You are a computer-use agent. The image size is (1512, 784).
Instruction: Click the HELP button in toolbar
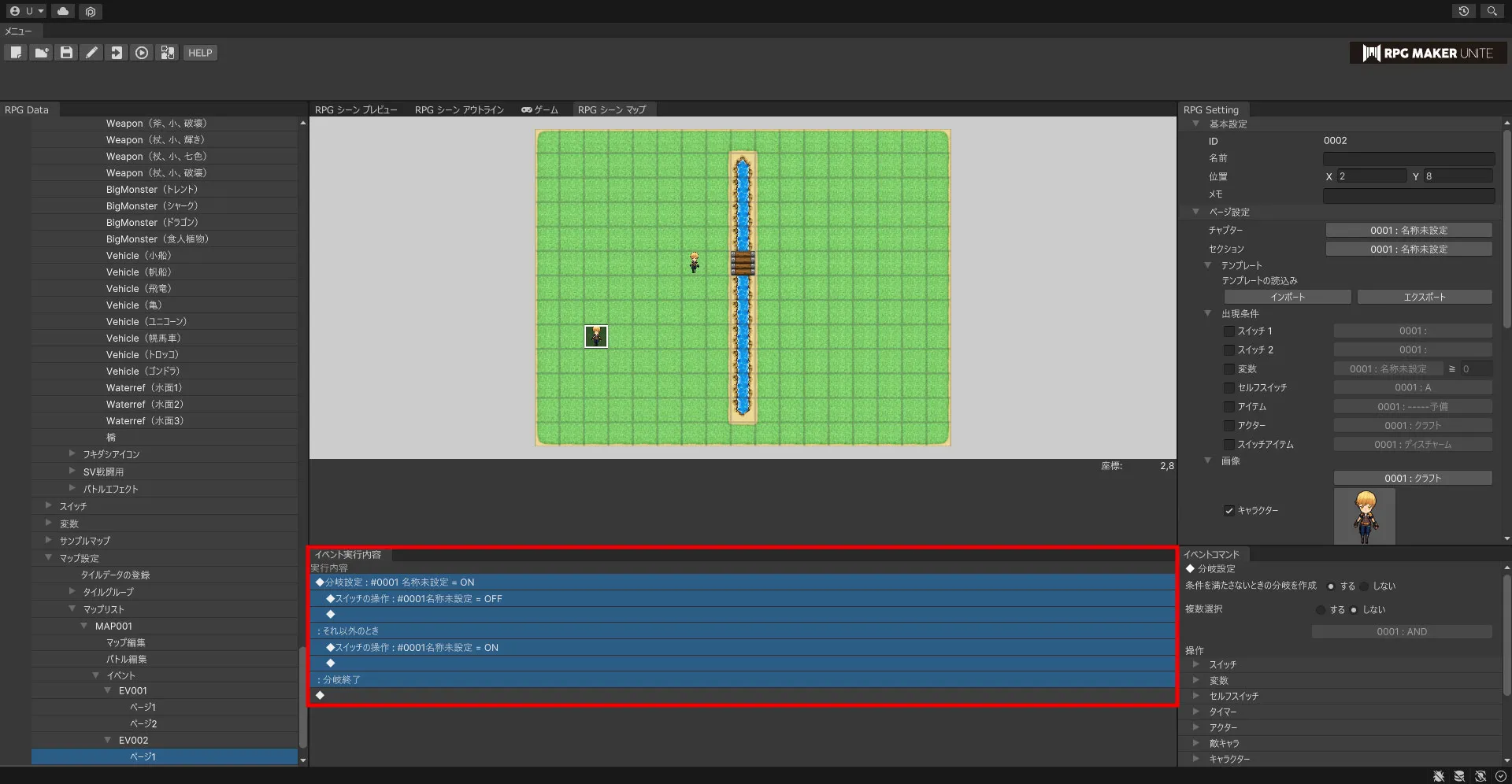(x=200, y=53)
